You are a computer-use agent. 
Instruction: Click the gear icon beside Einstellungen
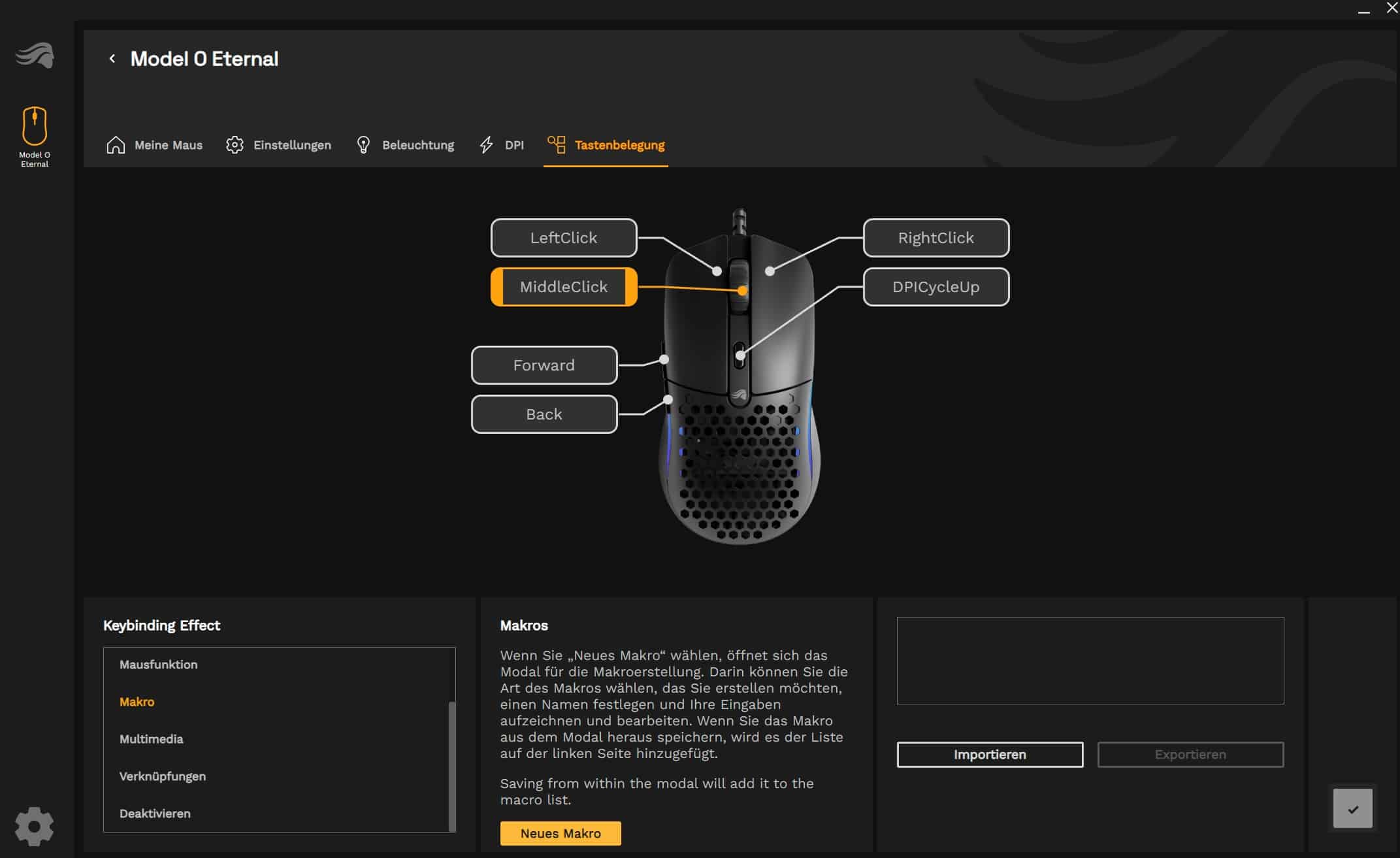(235, 145)
